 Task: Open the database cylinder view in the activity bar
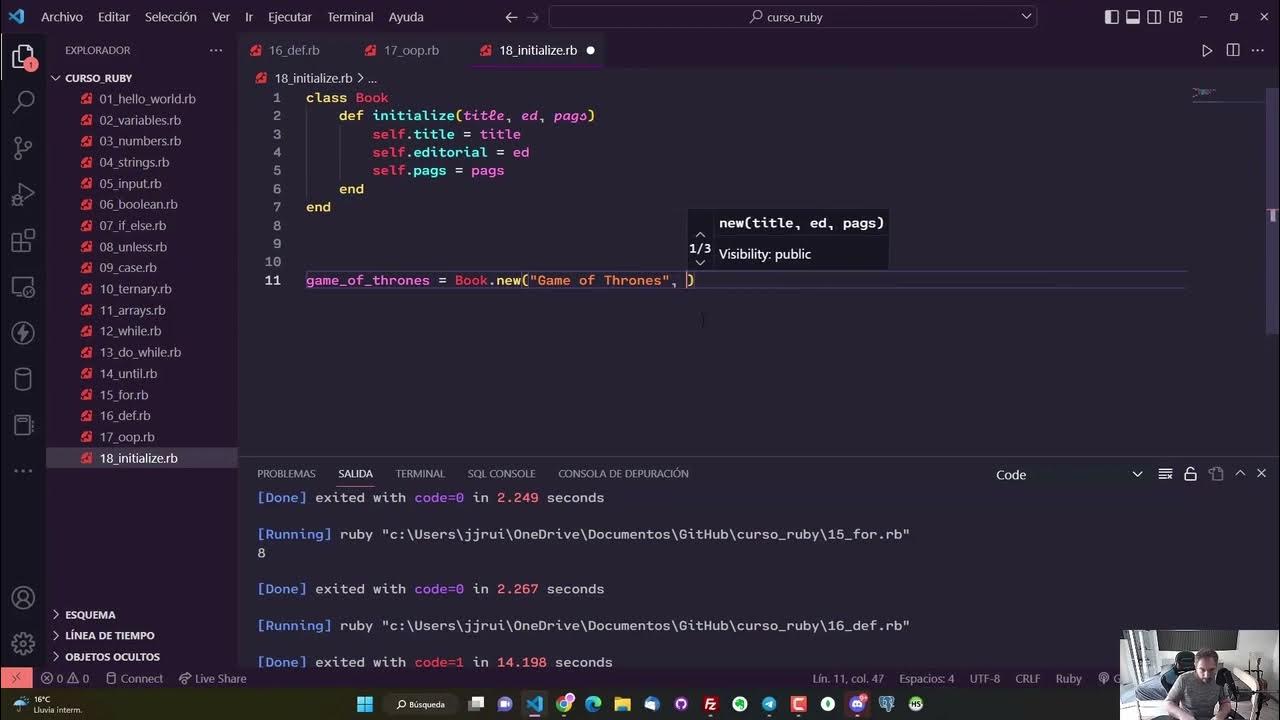[23, 379]
